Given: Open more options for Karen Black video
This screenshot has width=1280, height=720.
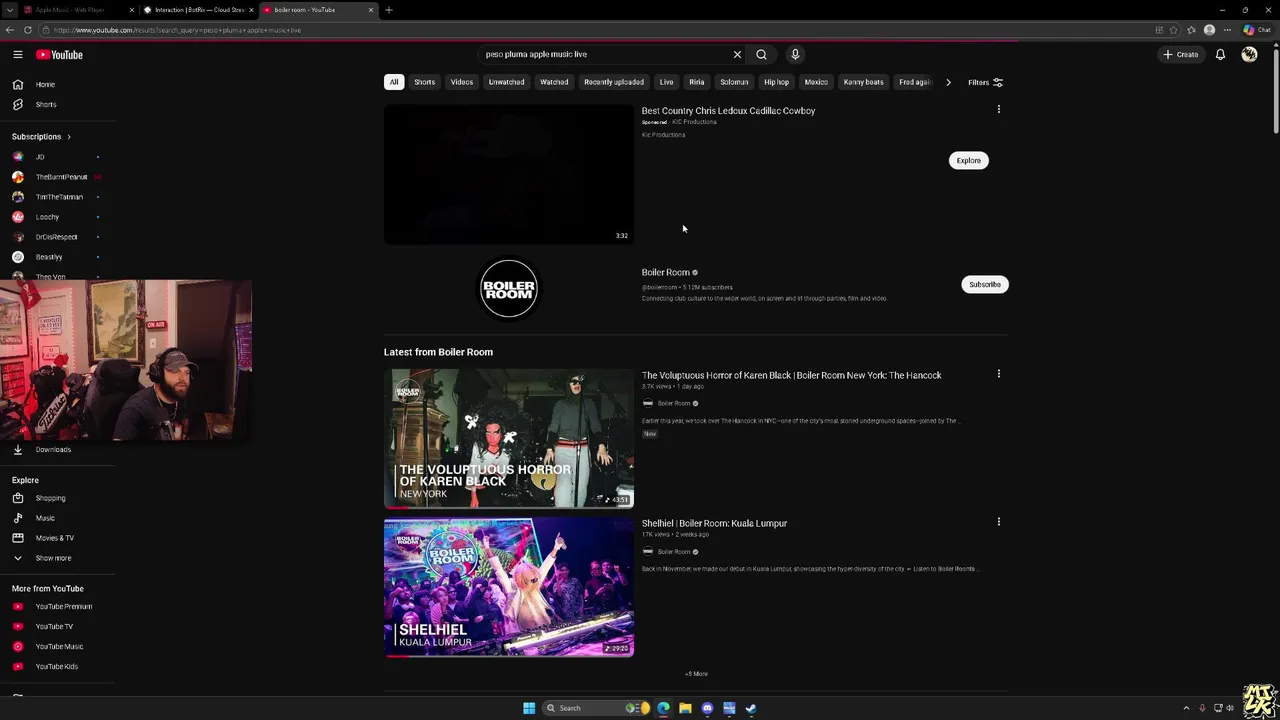Looking at the screenshot, I should (x=998, y=374).
